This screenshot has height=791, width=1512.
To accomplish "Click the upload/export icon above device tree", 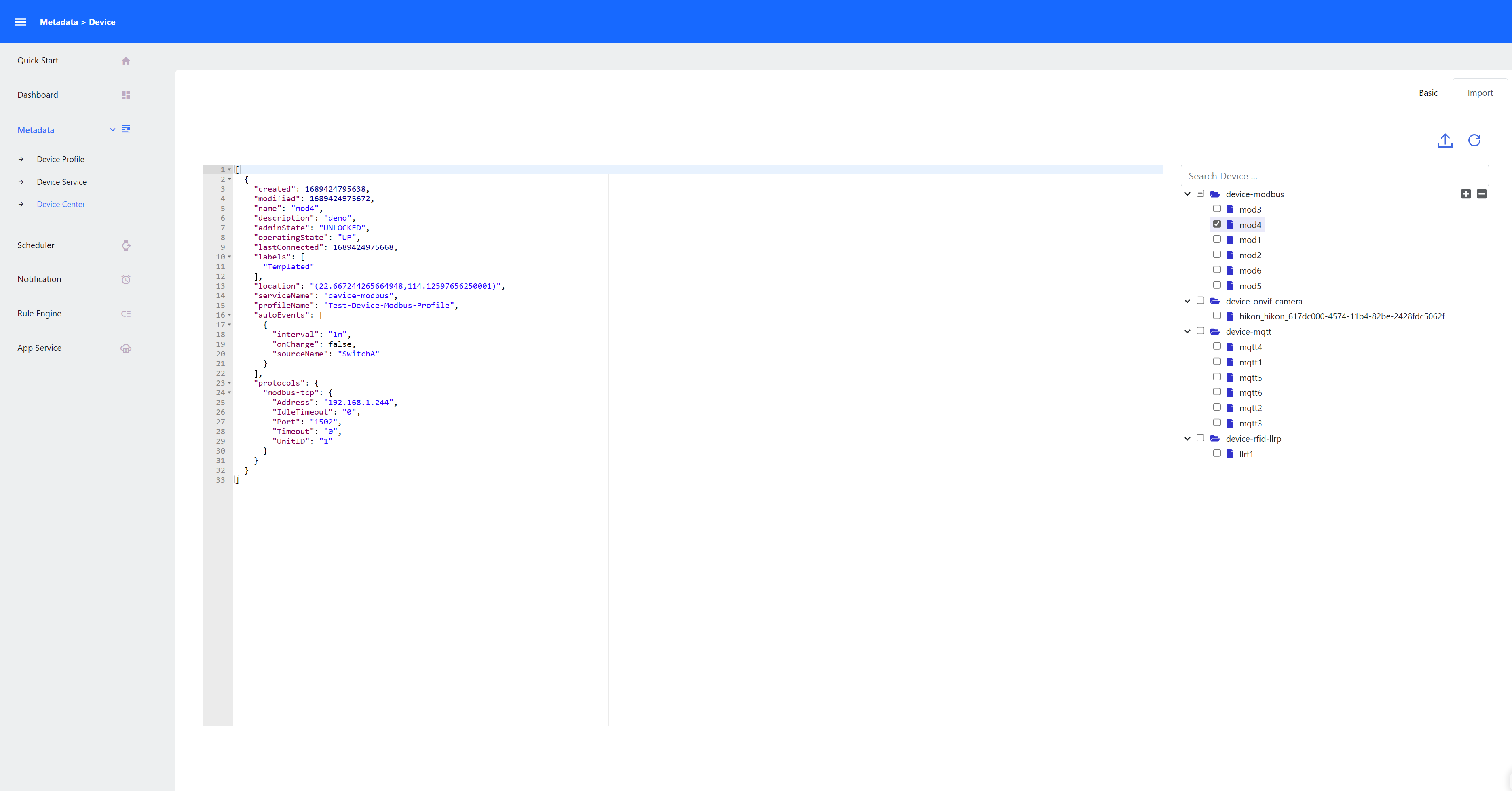I will click(1445, 141).
